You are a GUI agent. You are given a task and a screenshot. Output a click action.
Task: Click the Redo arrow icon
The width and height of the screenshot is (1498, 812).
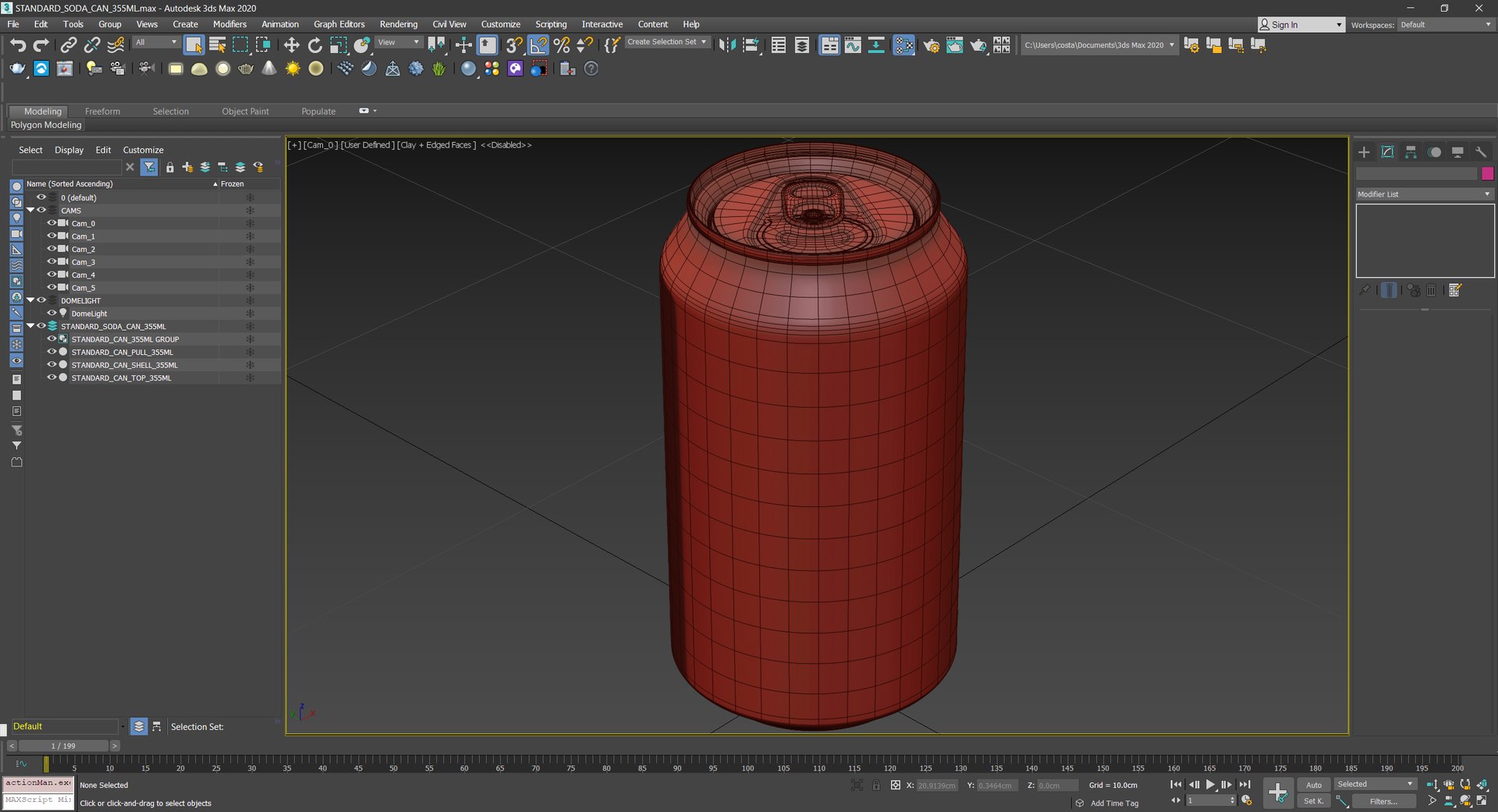[41, 45]
